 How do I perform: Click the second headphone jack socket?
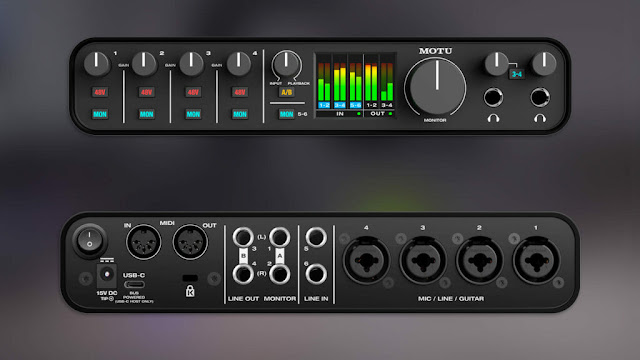[x=540, y=98]
